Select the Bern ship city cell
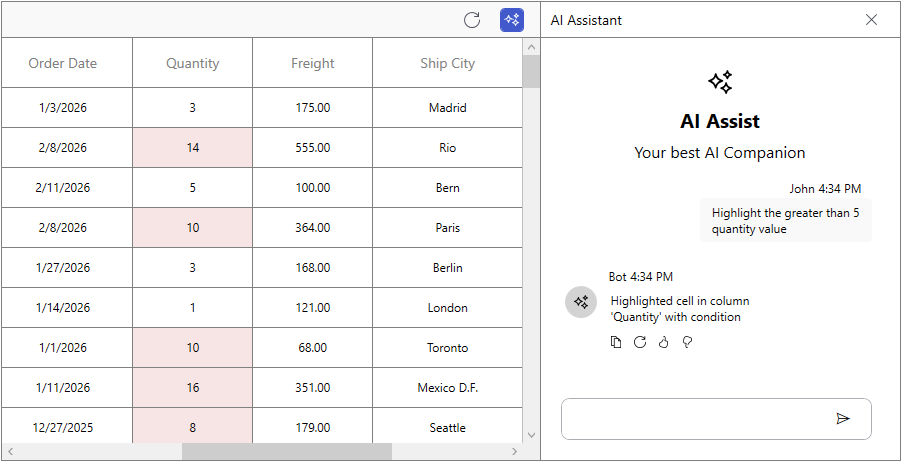The image size is (902, 462). (448, 188)
